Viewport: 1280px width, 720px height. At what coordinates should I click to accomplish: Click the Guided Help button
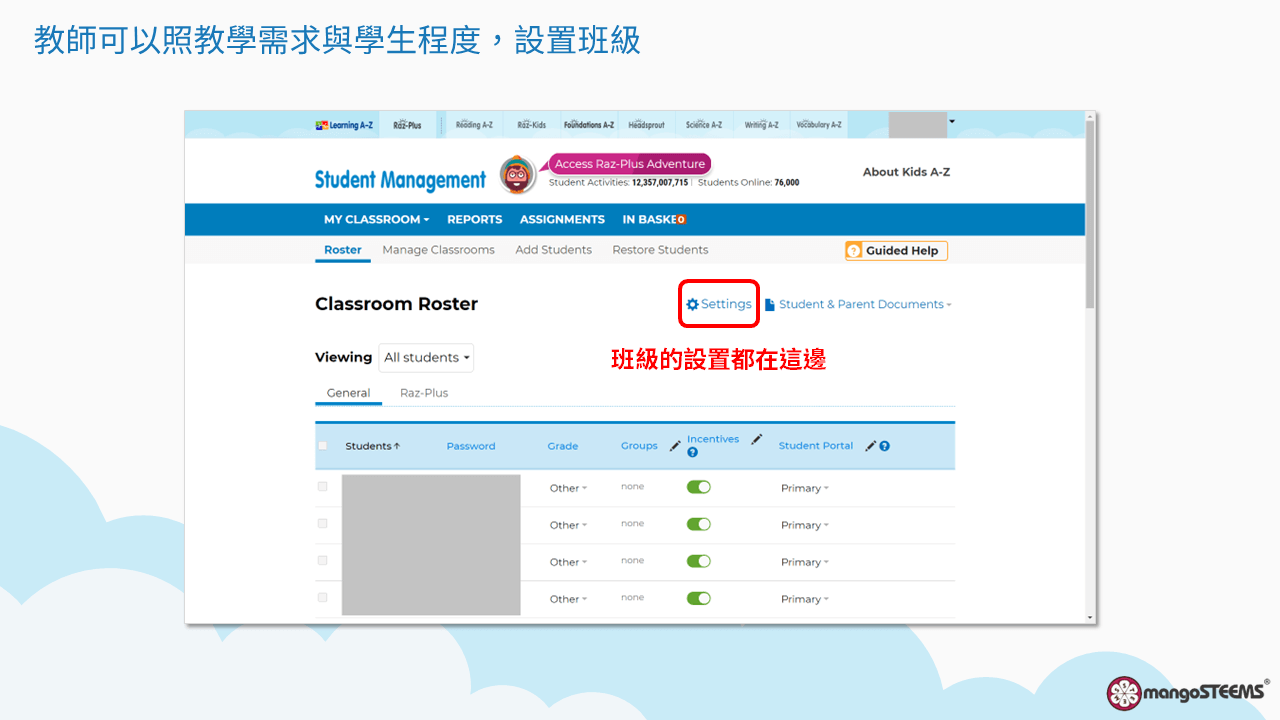pyautogui.click(x=896, y=251)
